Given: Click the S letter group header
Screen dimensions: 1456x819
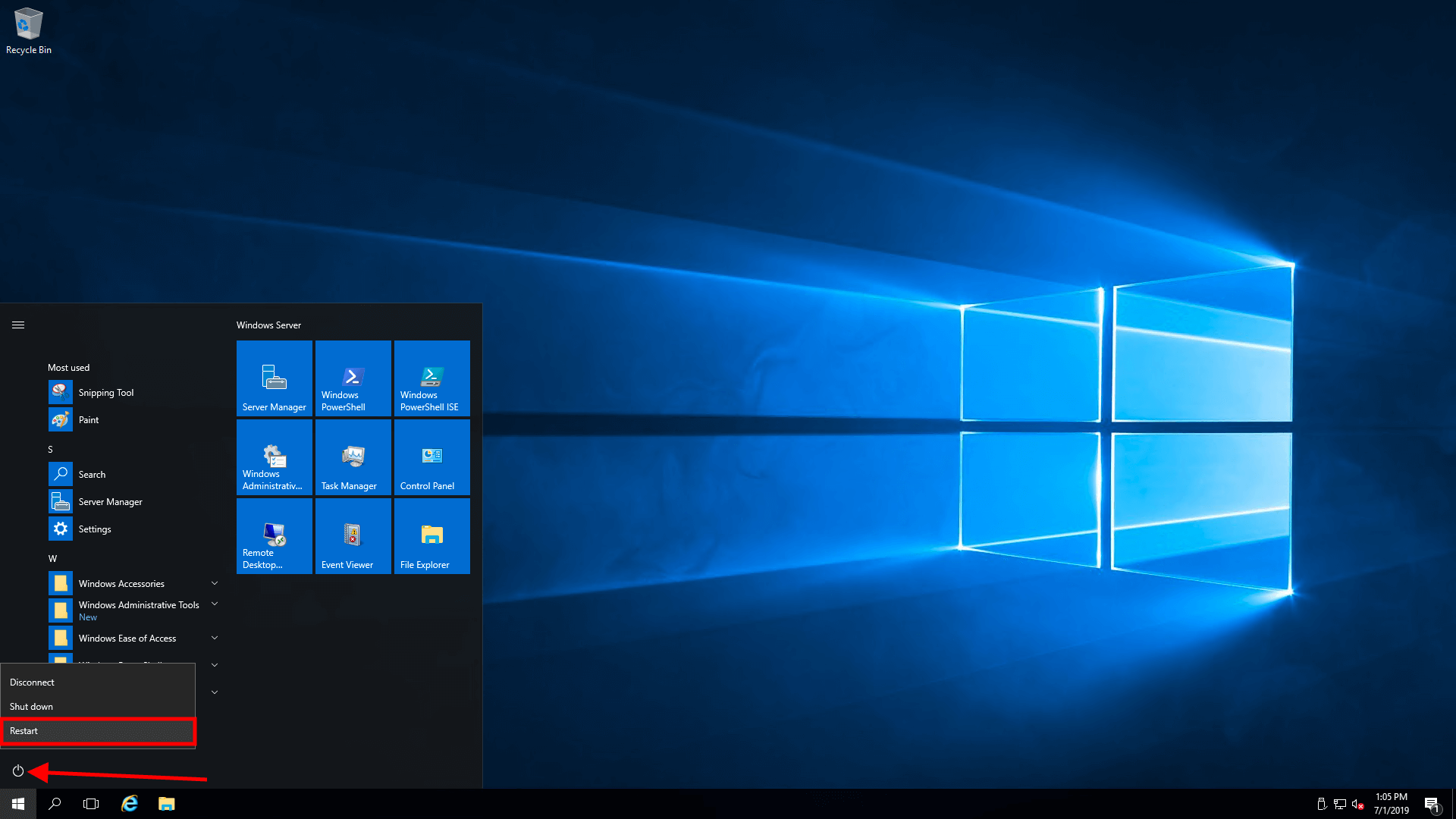Looking at the screenshot, I should click(x=51, y=450).
